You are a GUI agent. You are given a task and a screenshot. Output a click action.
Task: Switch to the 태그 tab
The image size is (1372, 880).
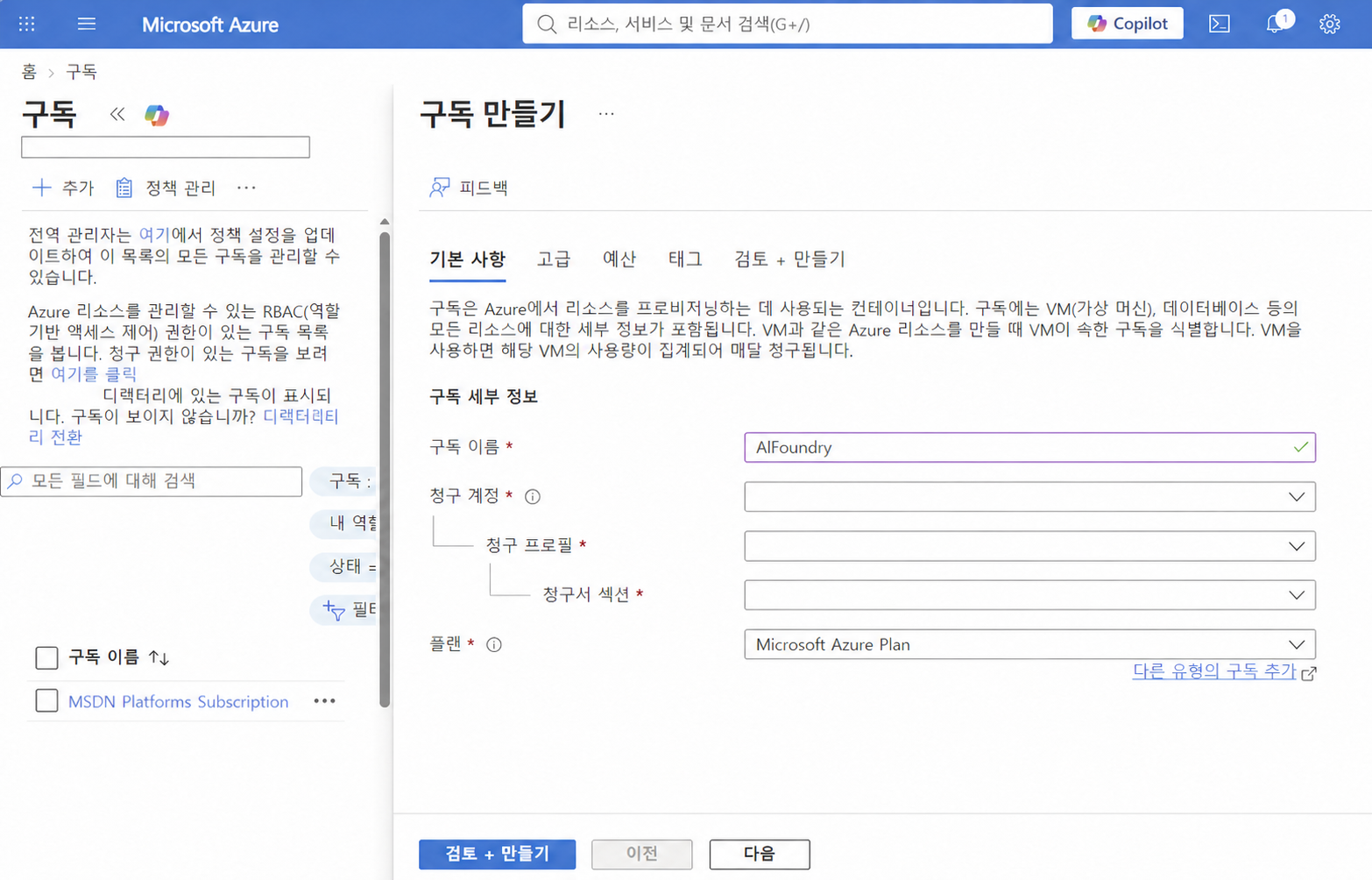684,259
